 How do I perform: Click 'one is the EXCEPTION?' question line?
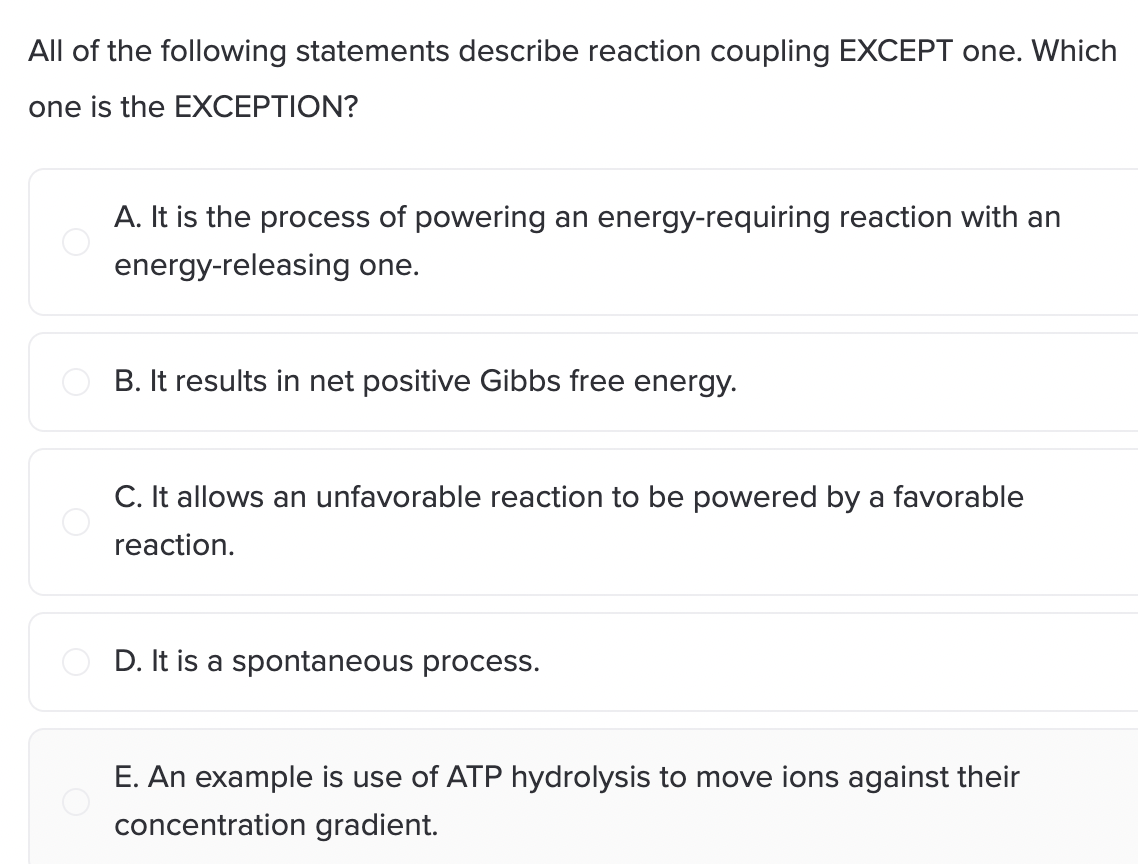coord(193,107)
